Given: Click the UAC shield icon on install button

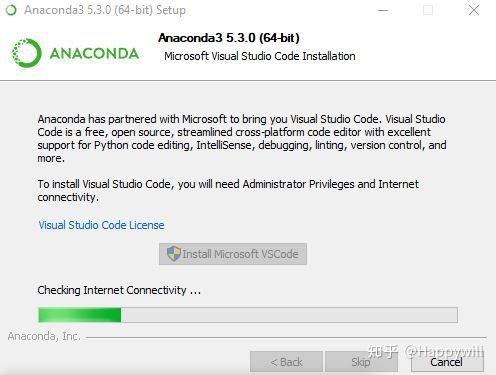Looking at the screenshot, I should point(173,254).
